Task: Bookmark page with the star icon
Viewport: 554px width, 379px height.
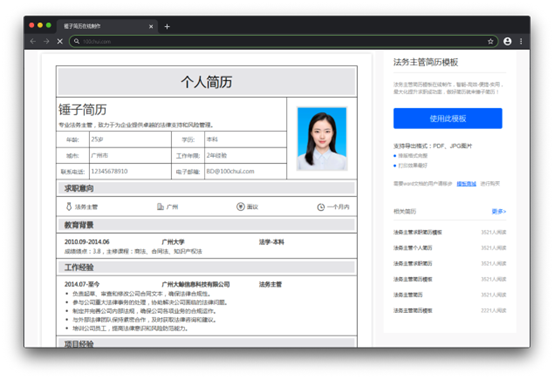Action: tap(490, 41)
